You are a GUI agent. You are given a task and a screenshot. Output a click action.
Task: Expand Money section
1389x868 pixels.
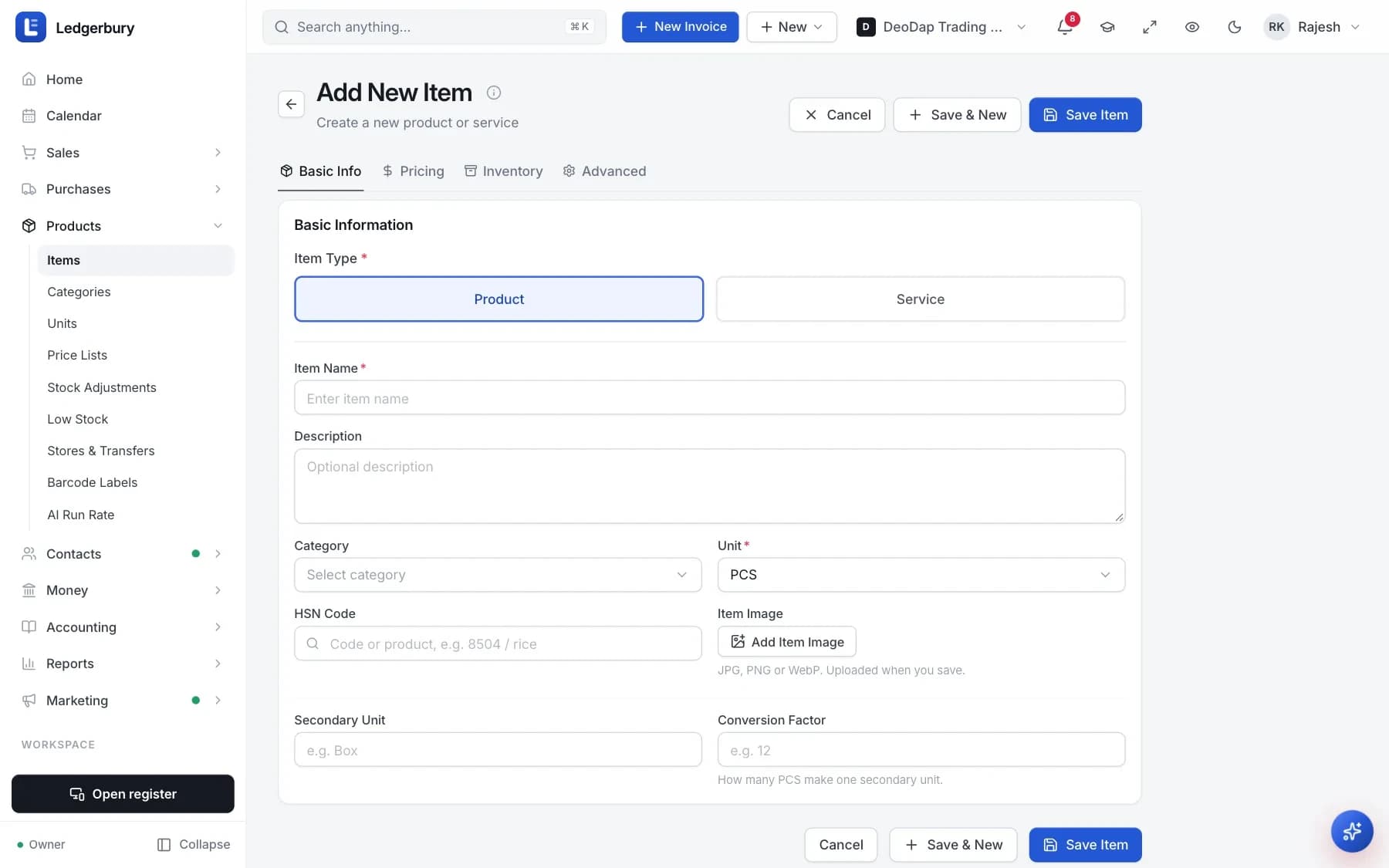(123, 590)
